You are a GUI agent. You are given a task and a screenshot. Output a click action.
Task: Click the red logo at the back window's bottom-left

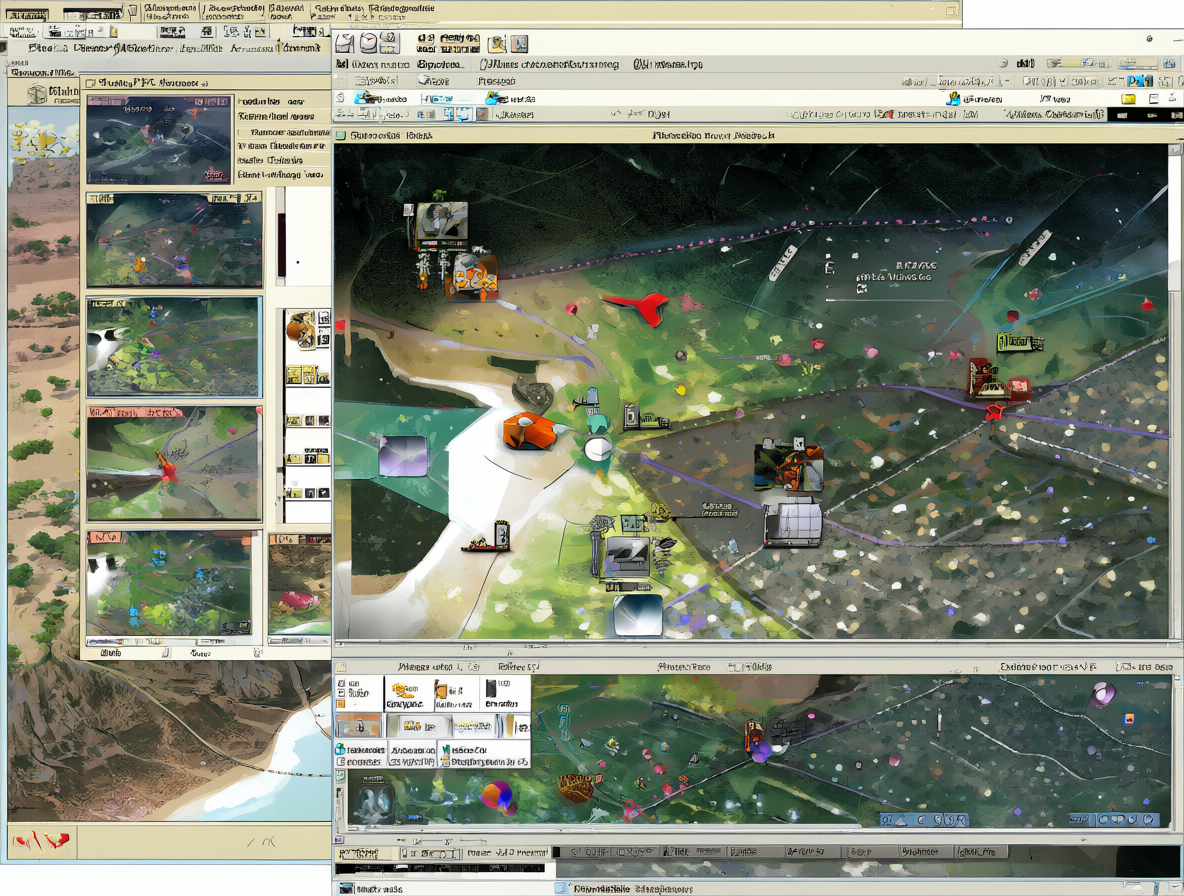(42, 839)
